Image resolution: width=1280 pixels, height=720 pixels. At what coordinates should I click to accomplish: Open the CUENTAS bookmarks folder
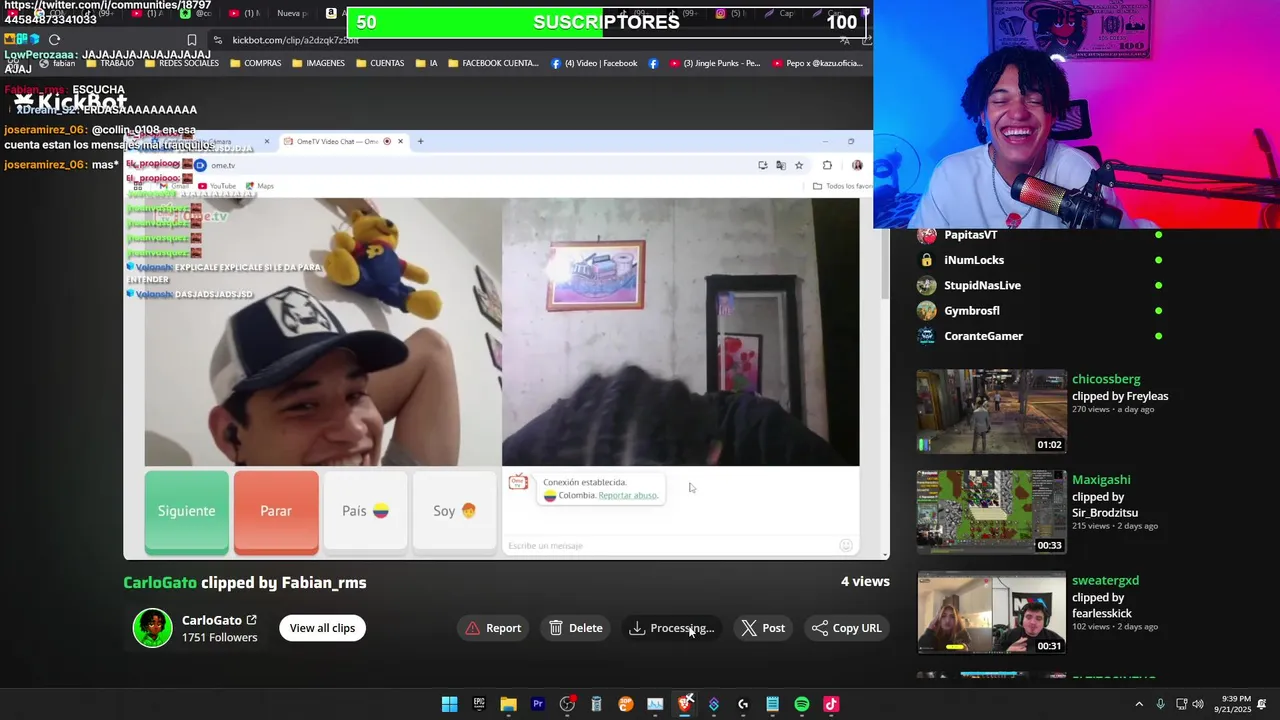(379, 63)
